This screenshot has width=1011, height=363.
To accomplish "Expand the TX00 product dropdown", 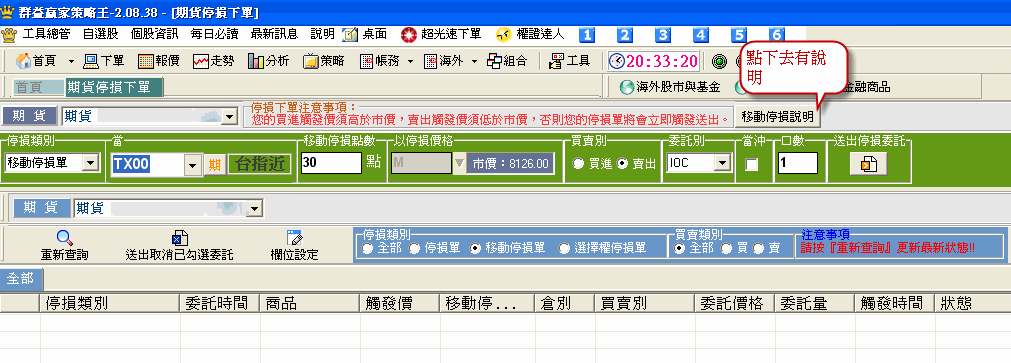I will (x=192, y=164).
